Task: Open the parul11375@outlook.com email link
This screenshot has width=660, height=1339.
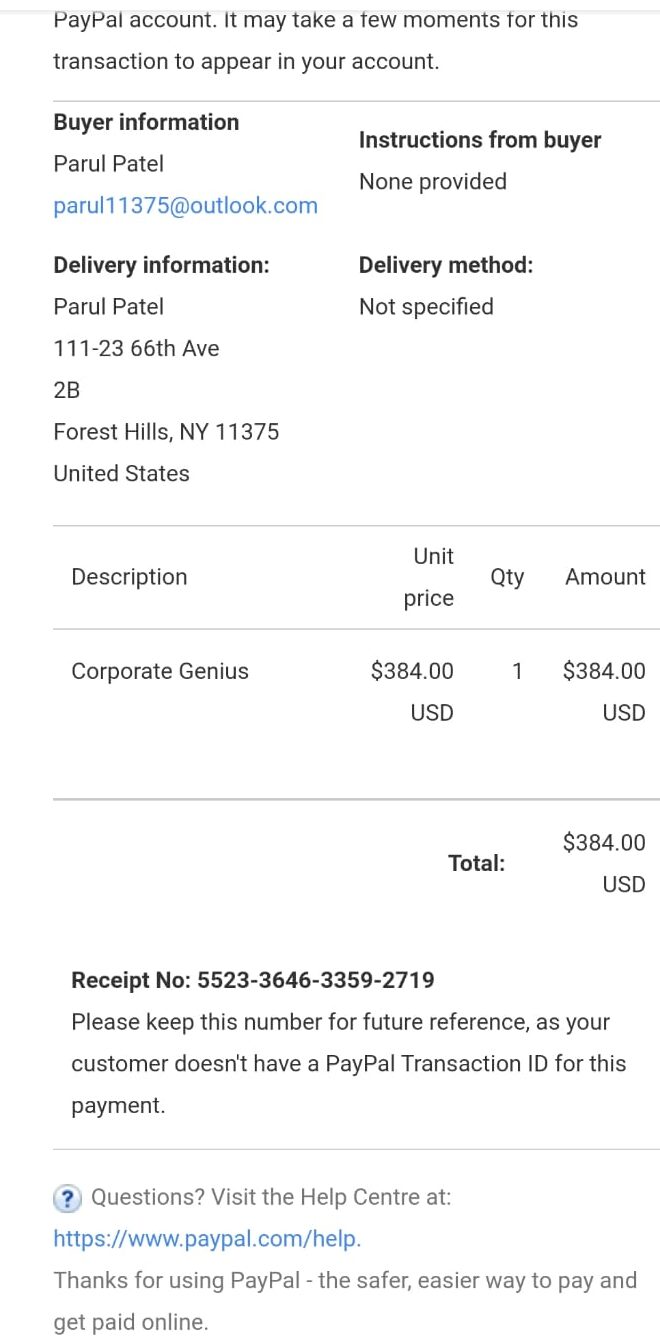Action: pos(185,206)
